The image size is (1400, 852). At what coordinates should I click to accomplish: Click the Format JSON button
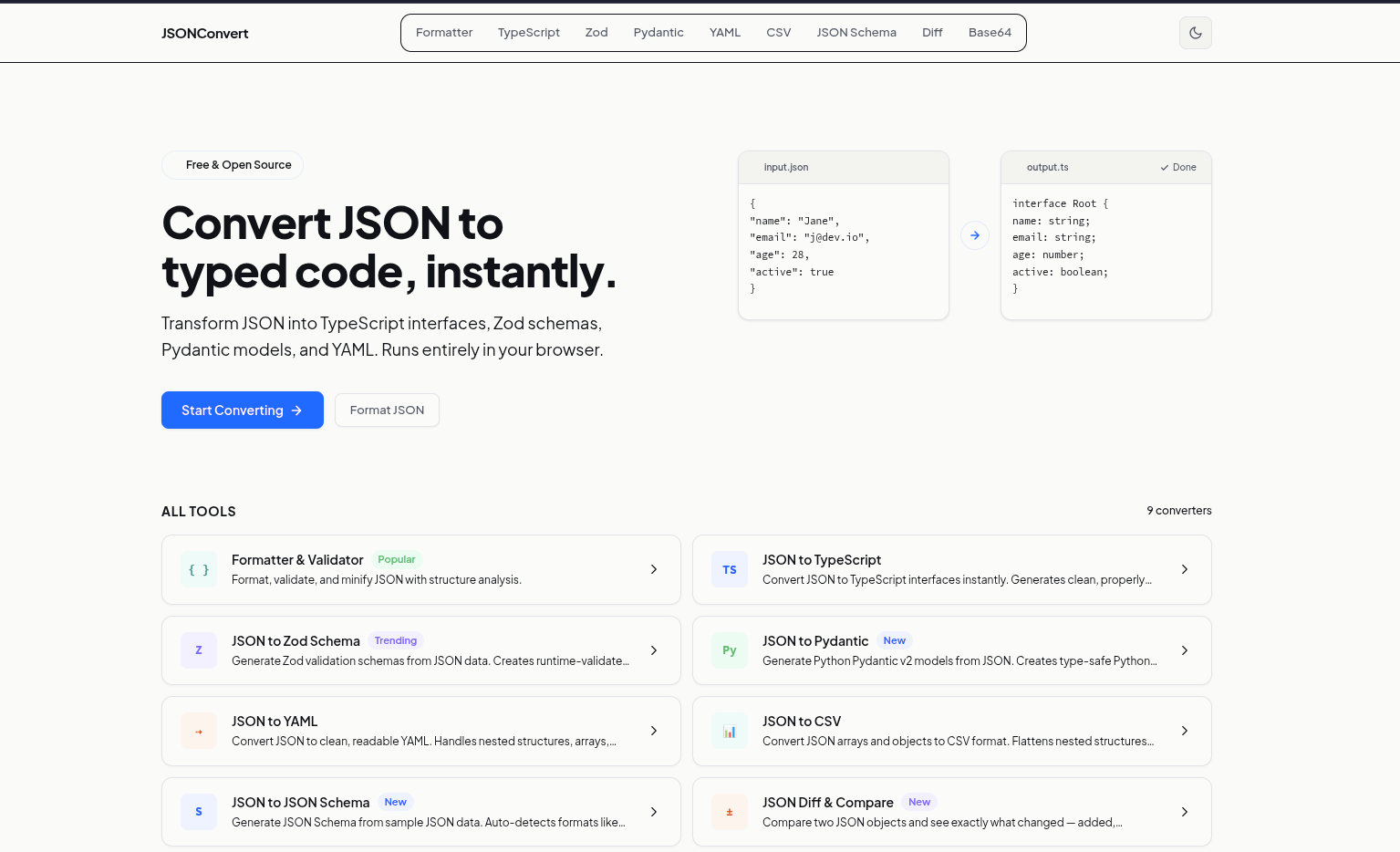click(387, 410)
